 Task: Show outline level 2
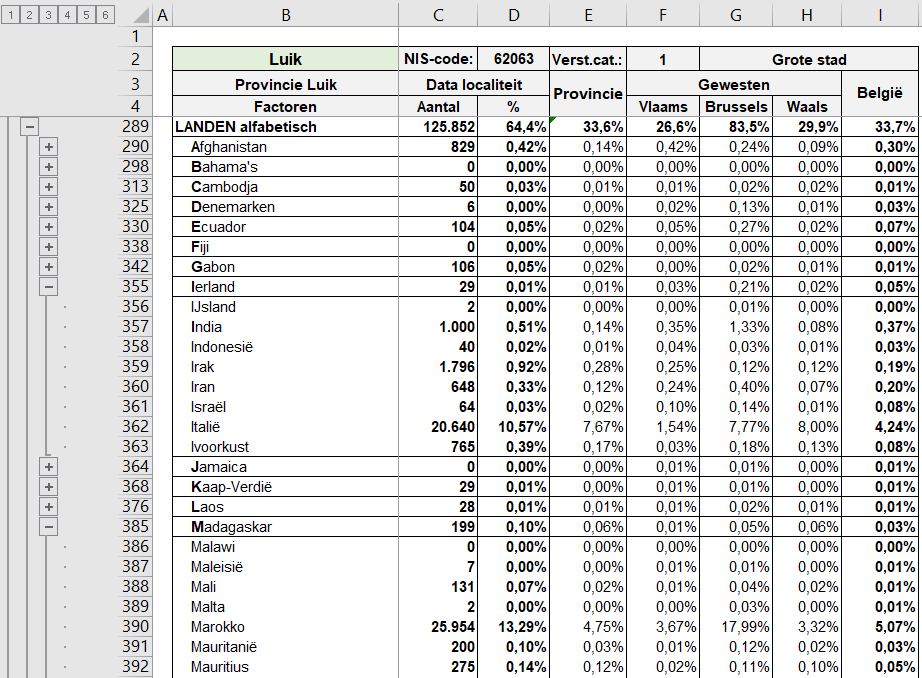29,15
